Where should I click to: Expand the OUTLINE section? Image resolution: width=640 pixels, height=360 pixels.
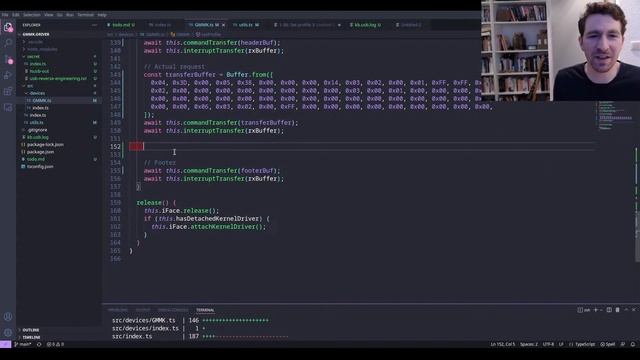click(x=31, y=330)
